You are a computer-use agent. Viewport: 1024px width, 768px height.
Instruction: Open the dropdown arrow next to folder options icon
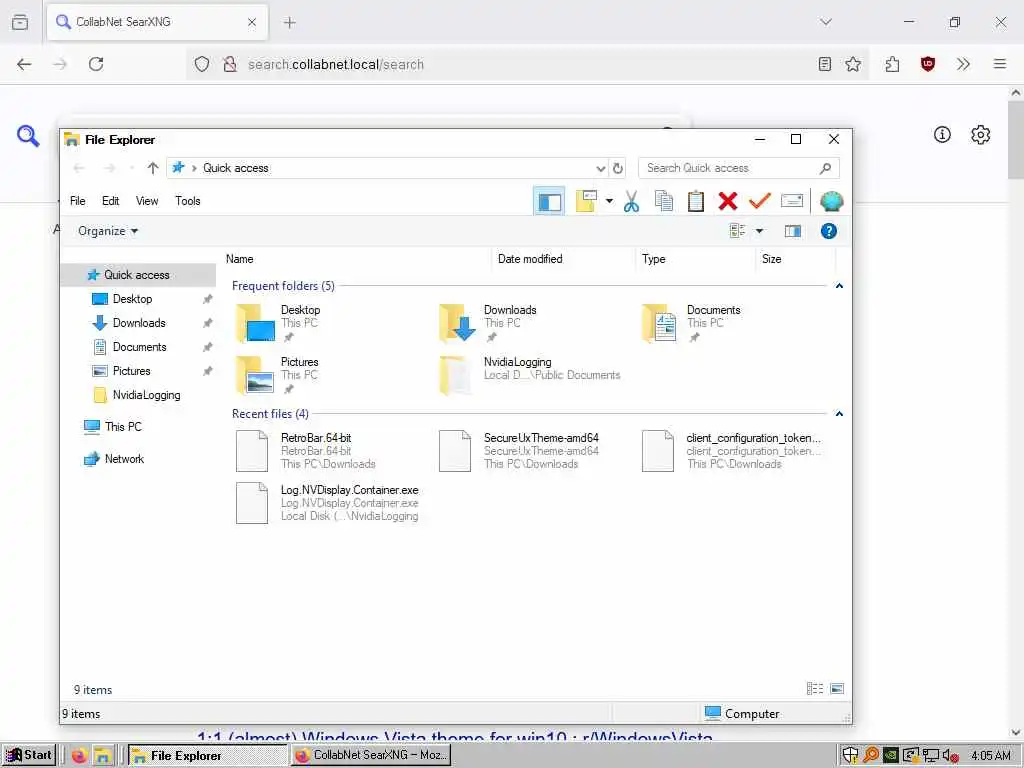[x=609, y=201]
